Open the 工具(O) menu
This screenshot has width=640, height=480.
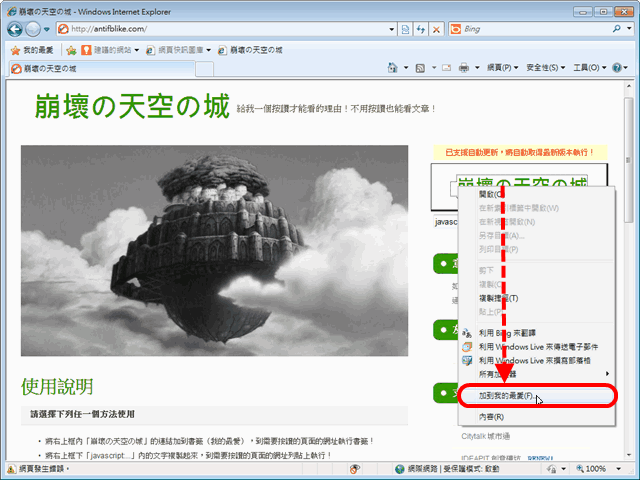[x=589, y=68]
